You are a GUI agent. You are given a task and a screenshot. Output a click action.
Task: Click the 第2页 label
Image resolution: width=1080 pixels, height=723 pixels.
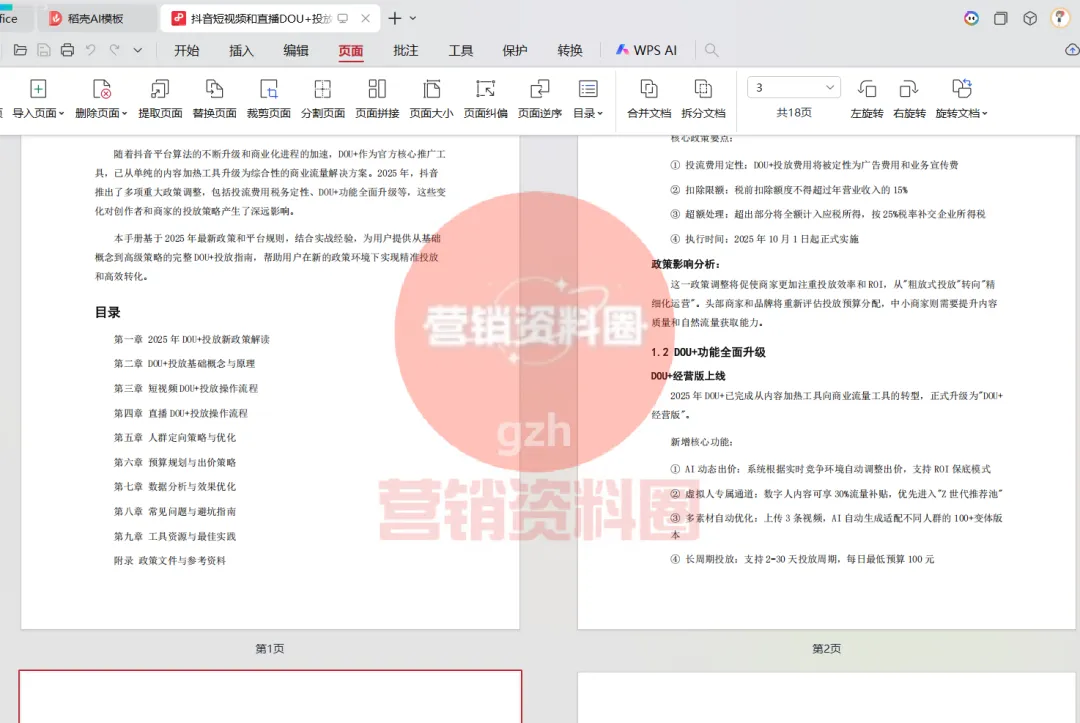pyautogui.click(x=827, y=649)
